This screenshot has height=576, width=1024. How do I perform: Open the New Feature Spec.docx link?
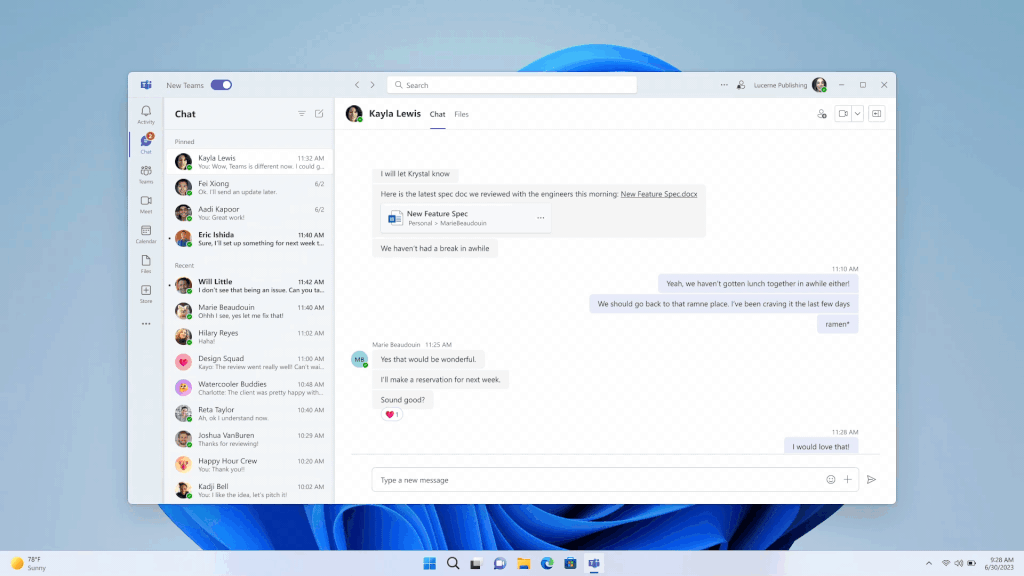coord(660,194)
